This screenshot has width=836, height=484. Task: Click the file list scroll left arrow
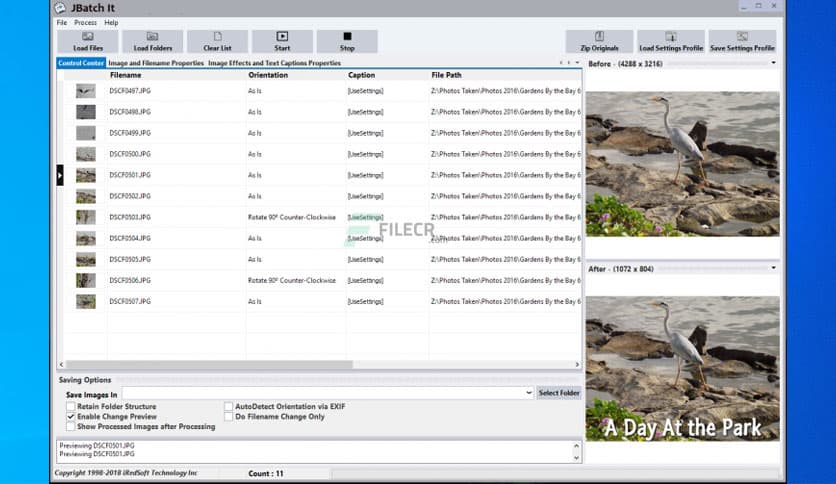61,365
